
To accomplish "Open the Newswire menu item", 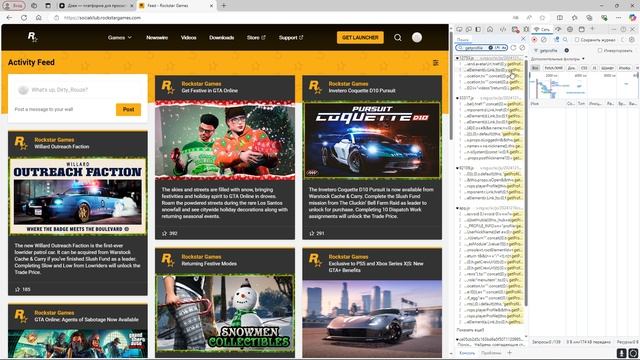I will (x=157, y=38).
